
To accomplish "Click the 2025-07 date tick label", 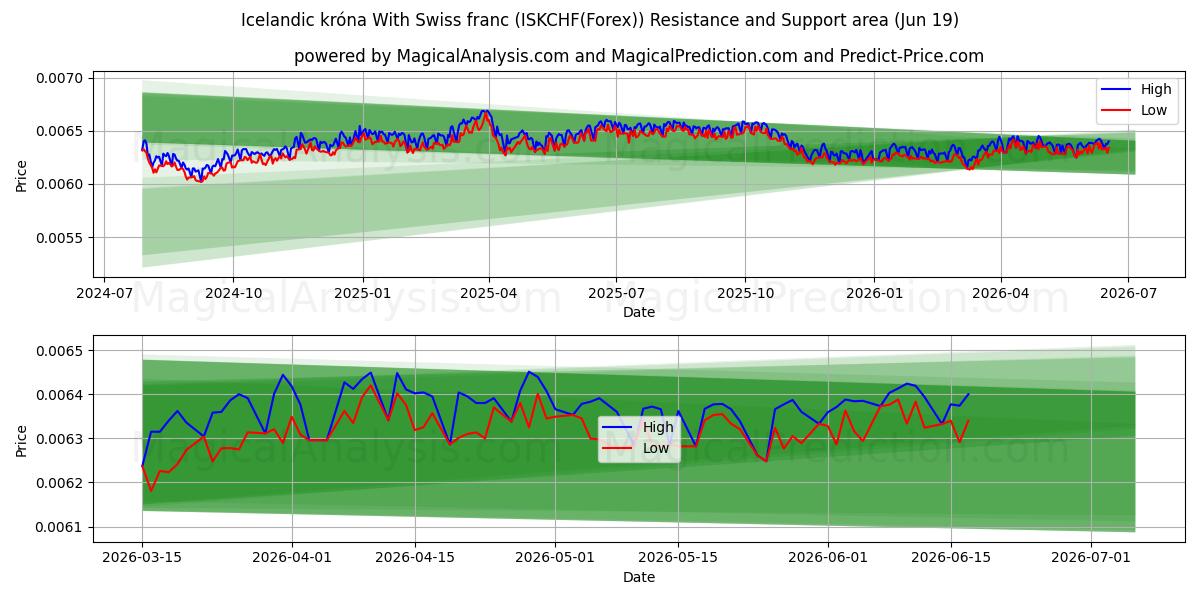I will [615, 293].
